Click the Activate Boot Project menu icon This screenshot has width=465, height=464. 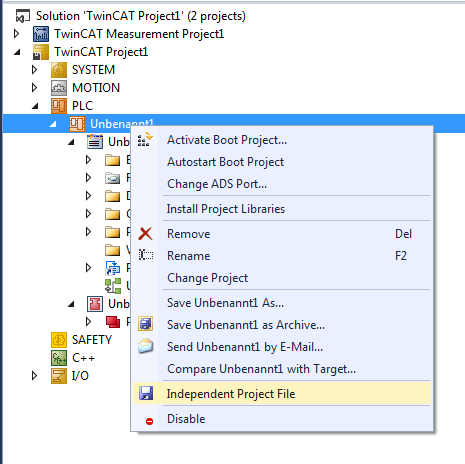tap(145, 140)
